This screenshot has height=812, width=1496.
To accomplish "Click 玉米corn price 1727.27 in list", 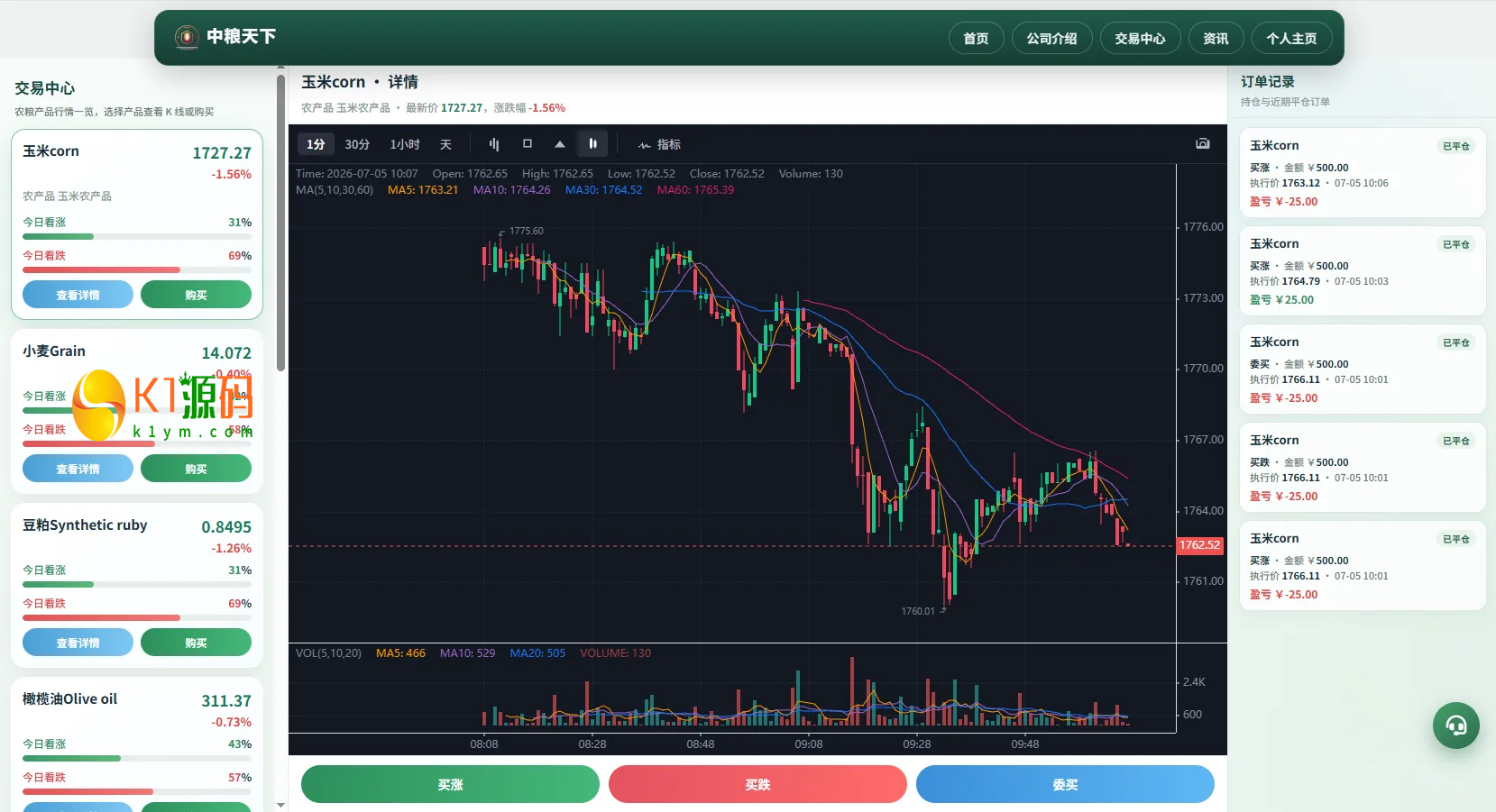I will pos(222,153).
